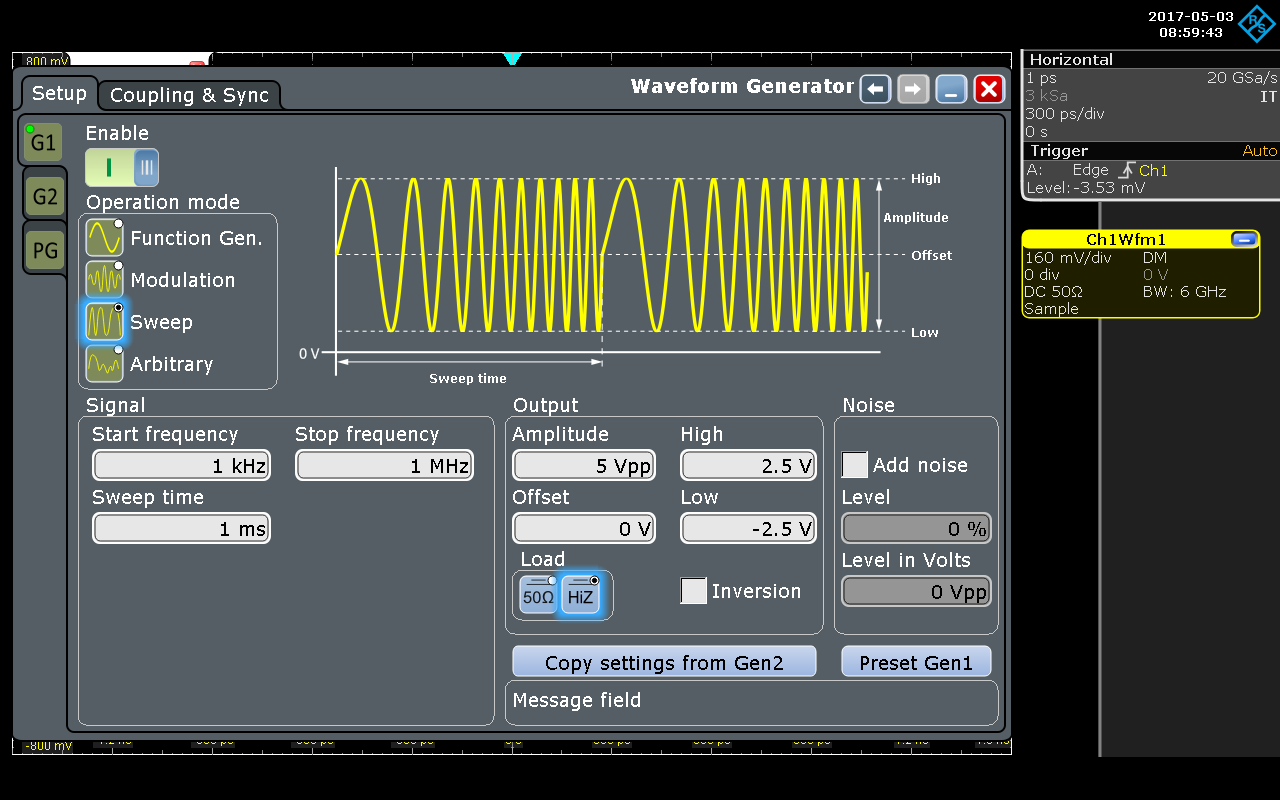
Task: Edit the Start frequency field
Action: coord(181,466)
